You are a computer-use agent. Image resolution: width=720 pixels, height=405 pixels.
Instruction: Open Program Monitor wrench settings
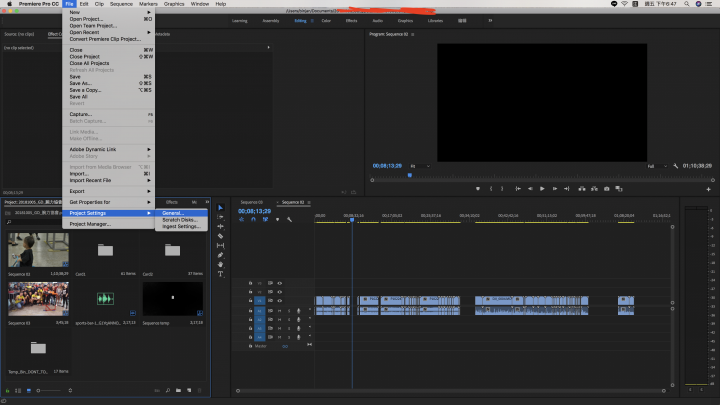[675, 166]
